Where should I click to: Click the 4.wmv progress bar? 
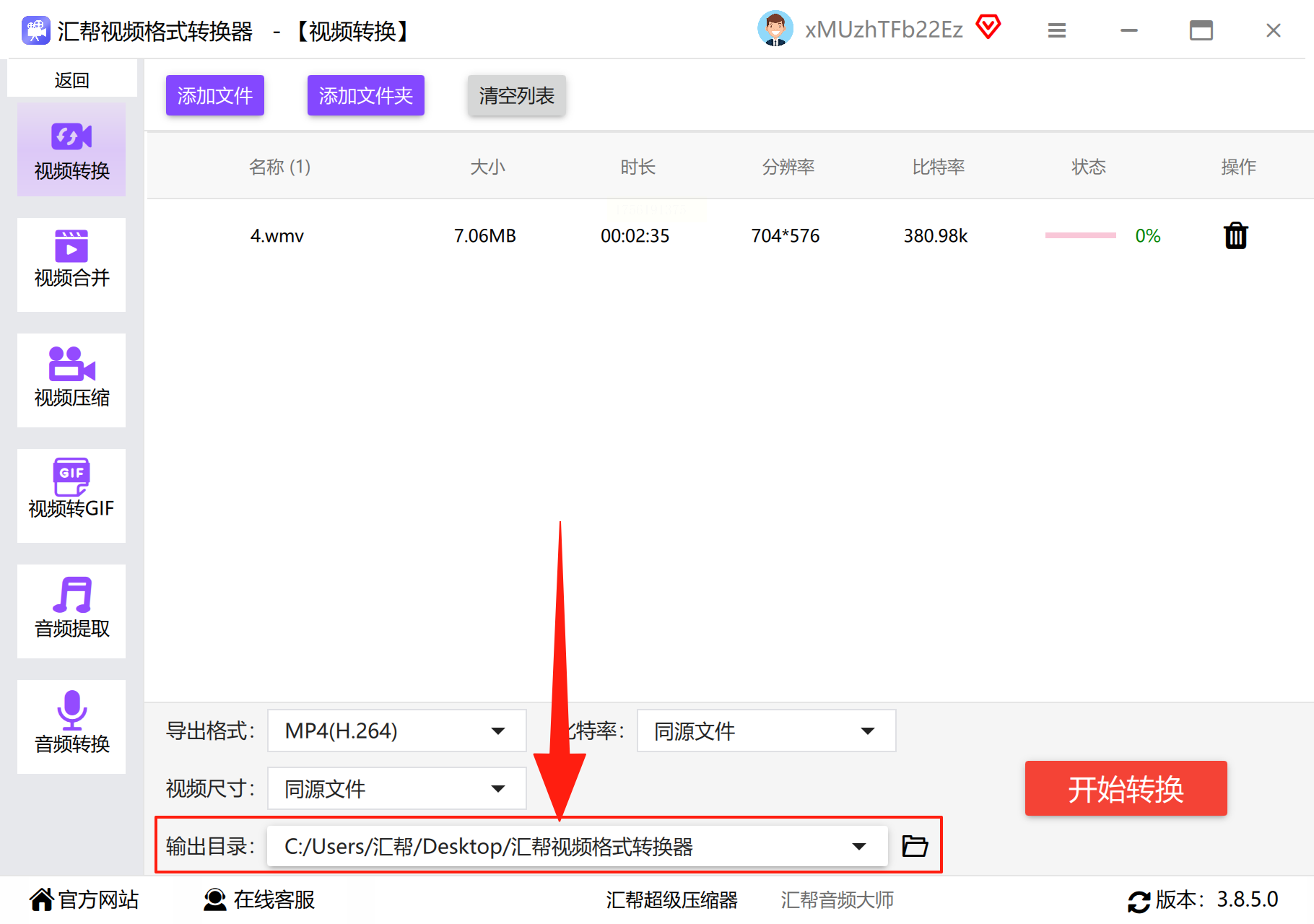tap(1080, 235)
